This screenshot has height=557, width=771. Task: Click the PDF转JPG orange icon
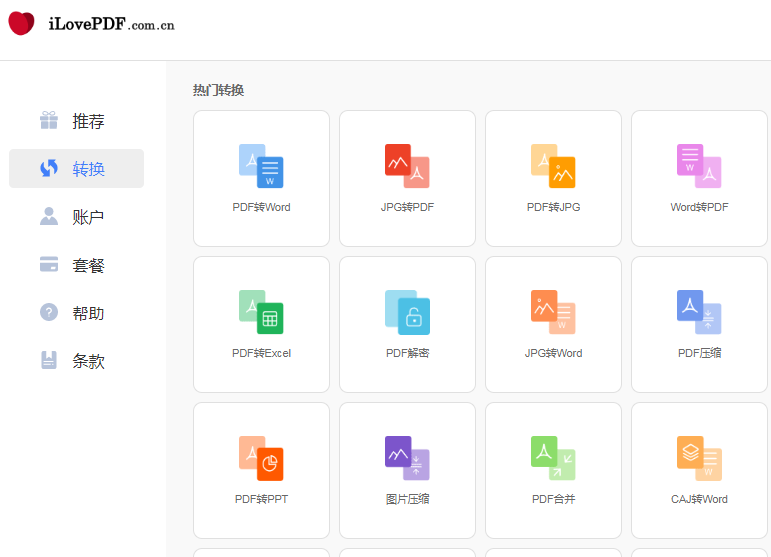pyautogui.click(x=553, y=166)
